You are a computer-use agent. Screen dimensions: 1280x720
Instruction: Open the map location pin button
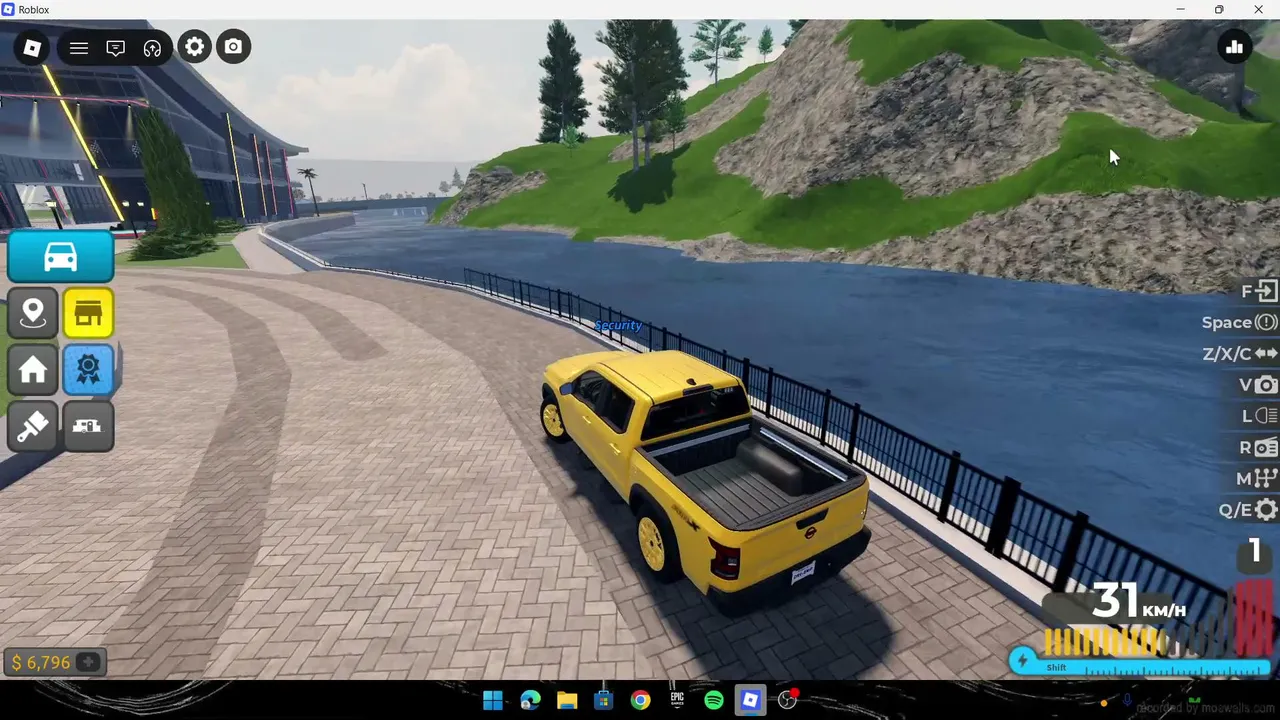[32, 313]
